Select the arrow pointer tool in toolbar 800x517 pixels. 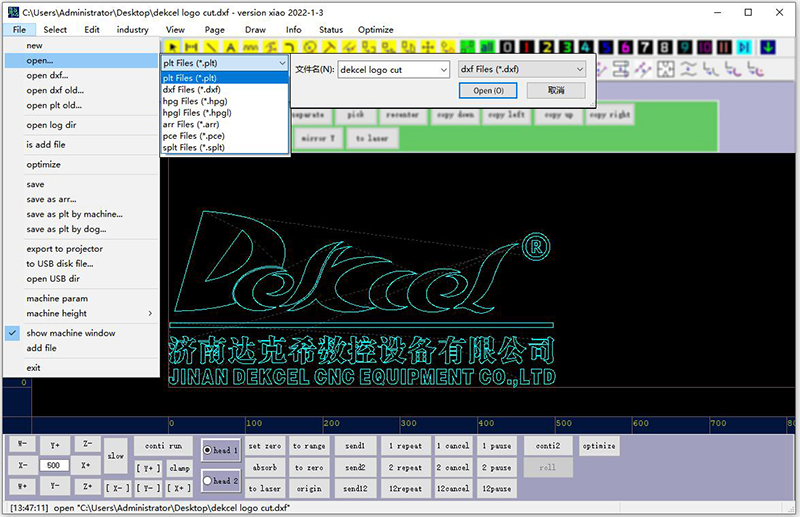[x=173, y=47]
